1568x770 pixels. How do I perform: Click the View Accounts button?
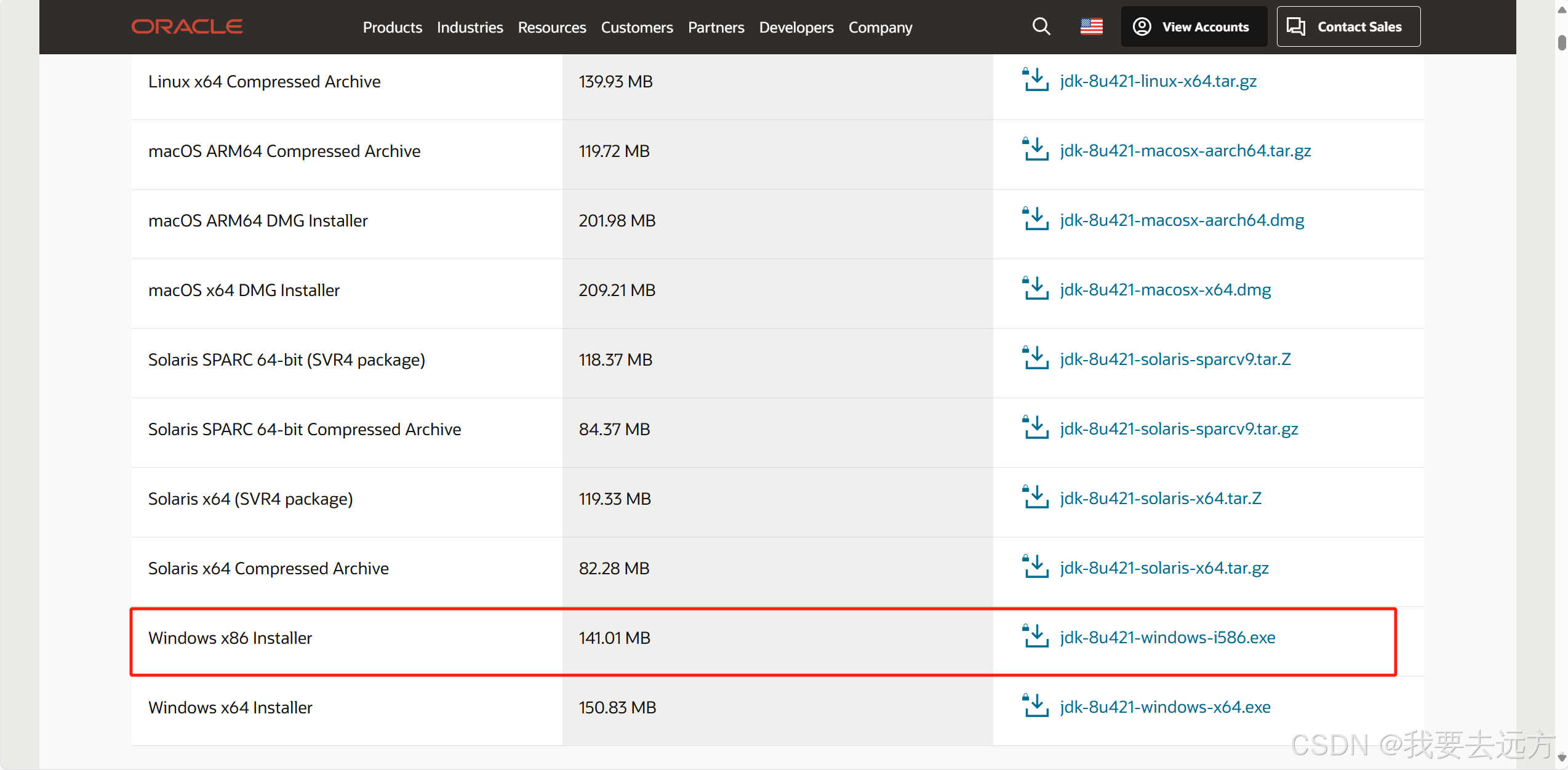[x=1193, y=26]
